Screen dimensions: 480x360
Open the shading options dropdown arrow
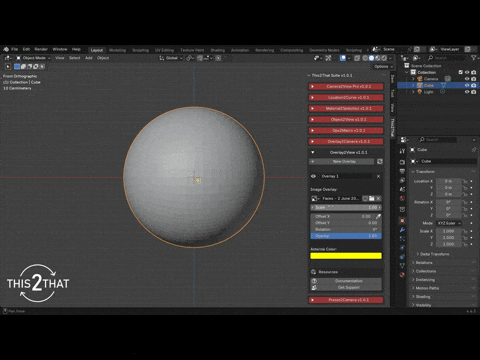pyautogui.click(x=390, y=58)
